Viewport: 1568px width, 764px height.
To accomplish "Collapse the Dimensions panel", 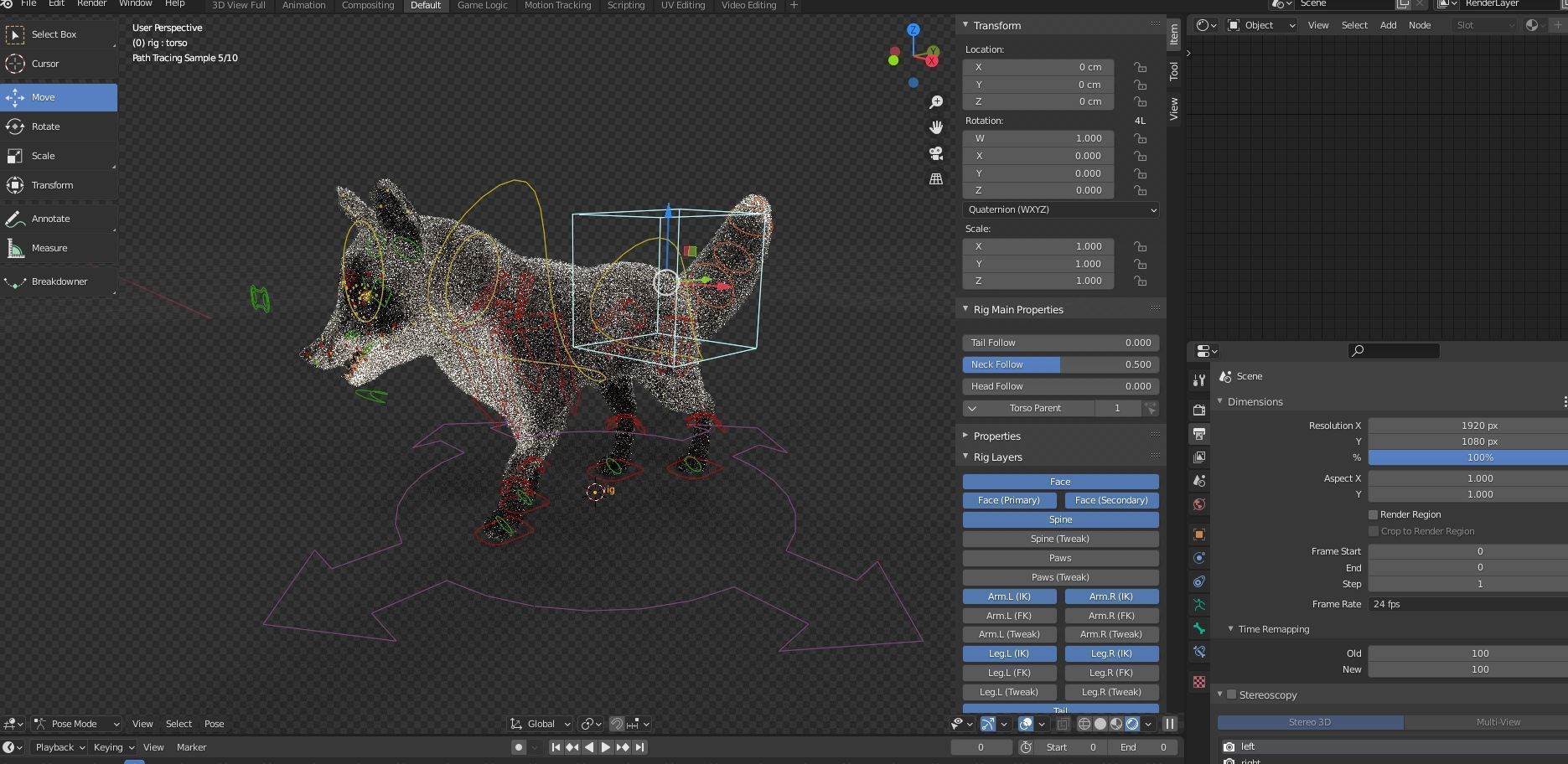I will pos(1255,402).
